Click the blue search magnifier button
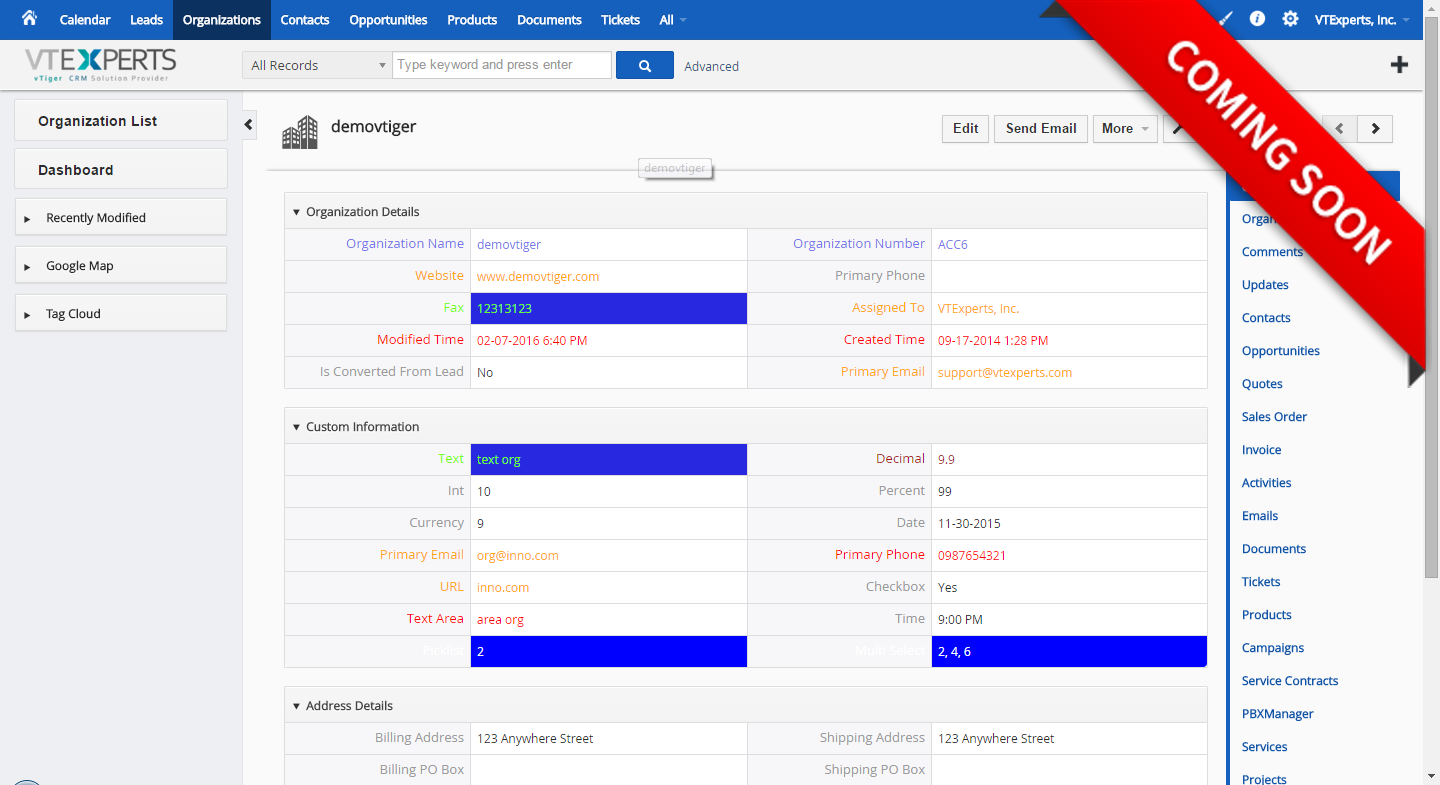The width and height of the screenshot is (1440, 785). click(645, 65)
